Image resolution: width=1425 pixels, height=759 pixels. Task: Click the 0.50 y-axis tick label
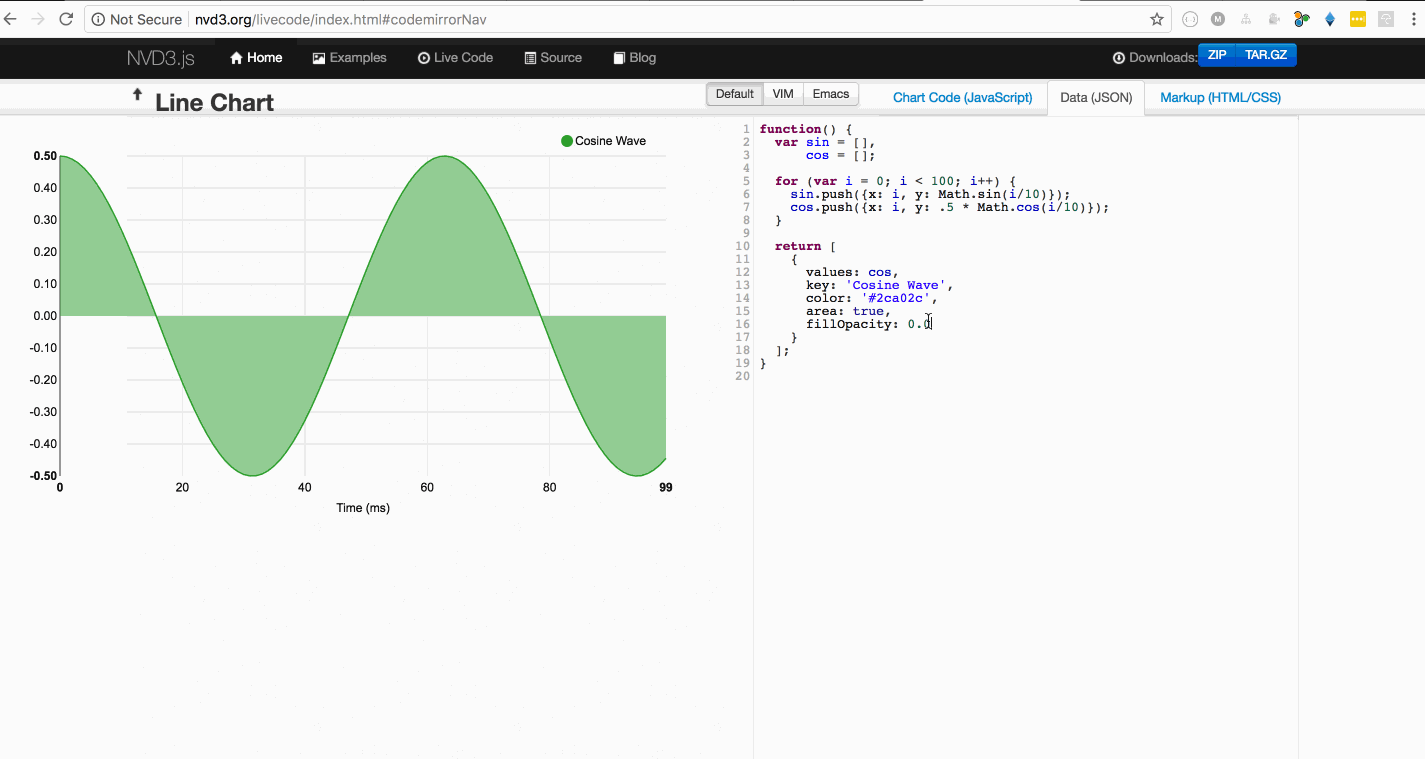coord(45,156)
